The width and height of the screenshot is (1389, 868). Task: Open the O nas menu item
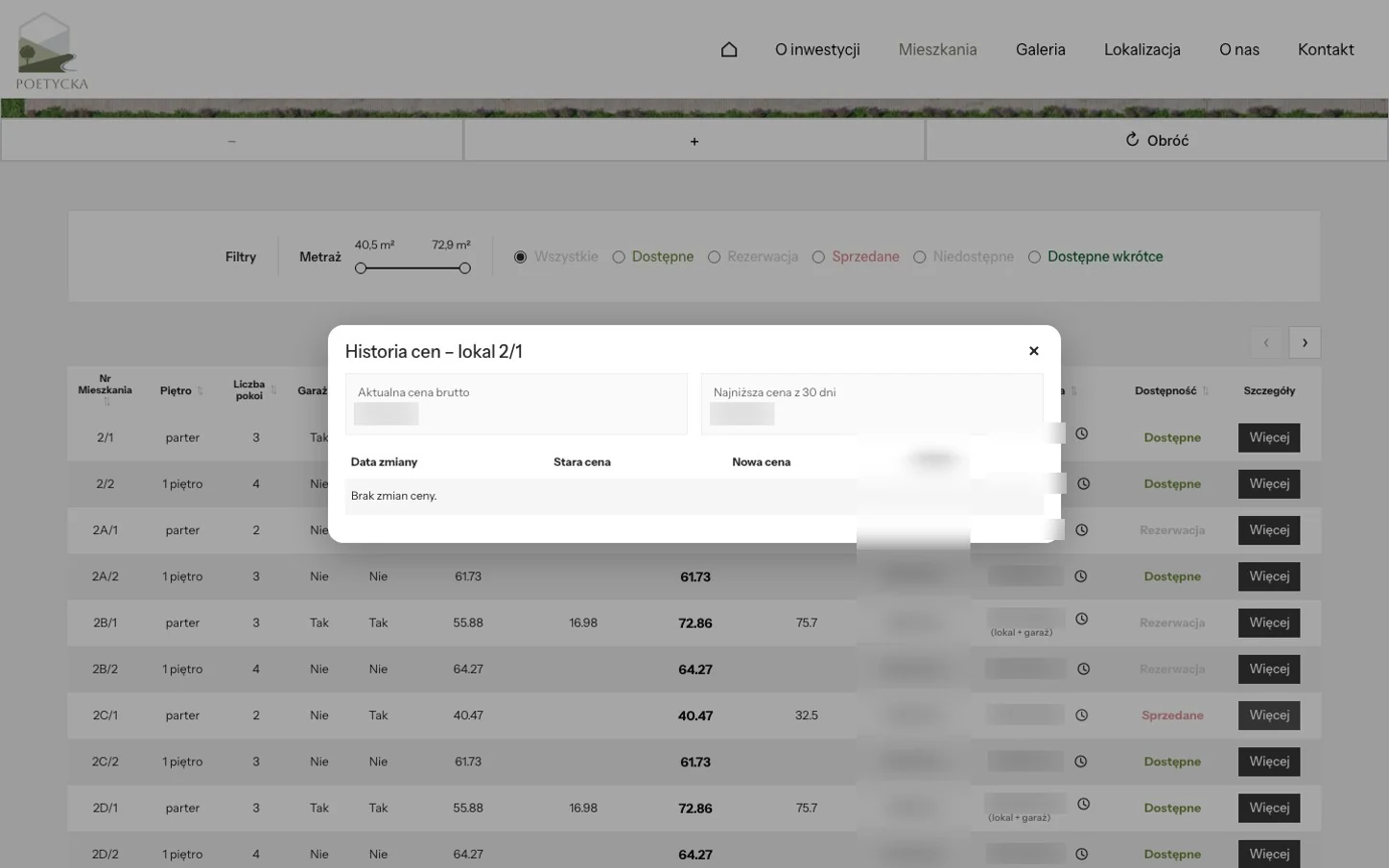[x=1239, y=49]
